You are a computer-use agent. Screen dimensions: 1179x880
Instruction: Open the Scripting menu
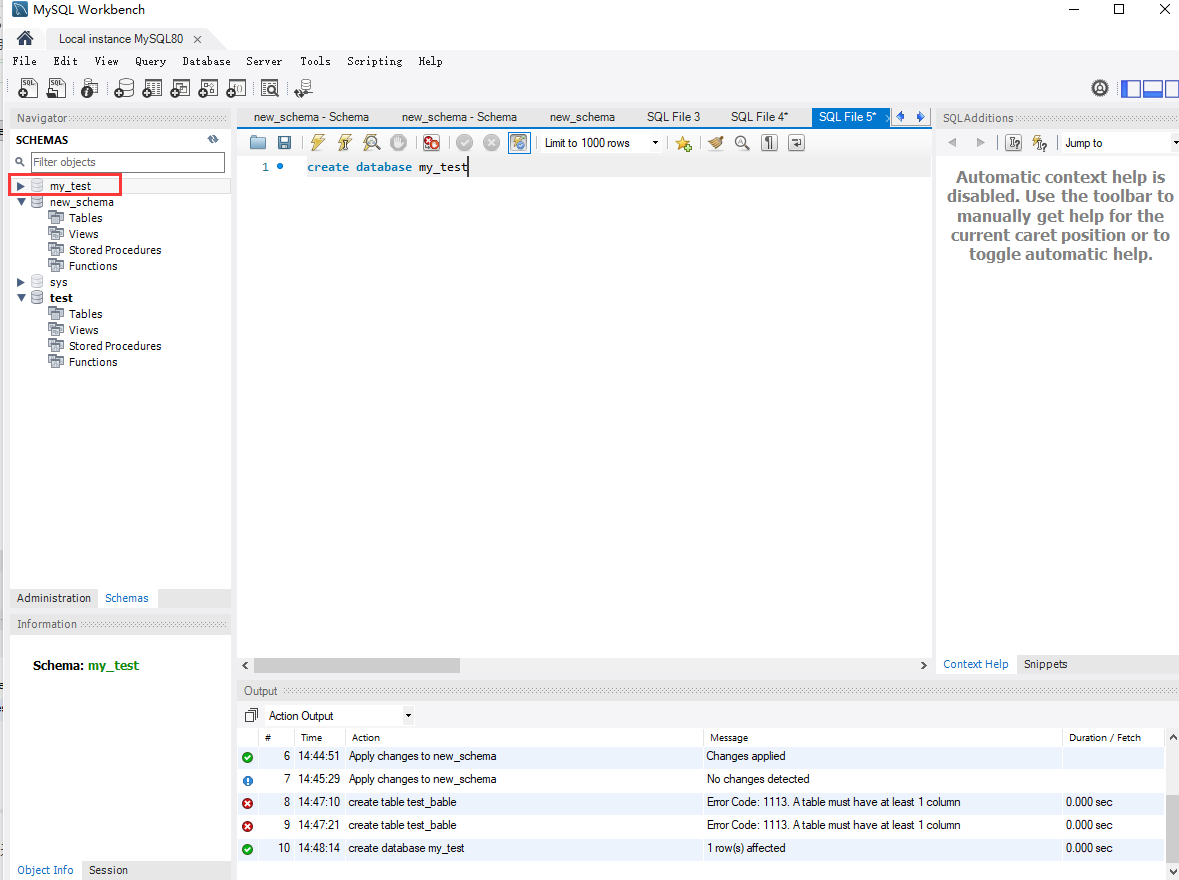point(374,61)
